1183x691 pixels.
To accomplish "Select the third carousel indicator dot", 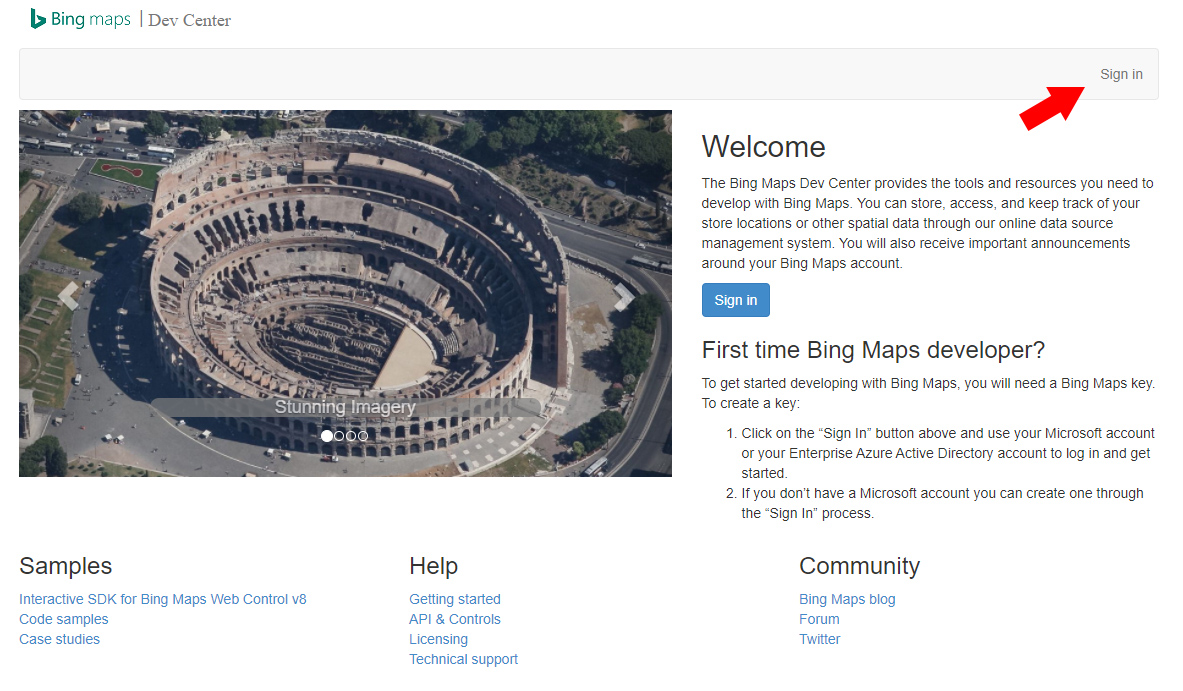I will pyautogui.click(x=351, y=436).
